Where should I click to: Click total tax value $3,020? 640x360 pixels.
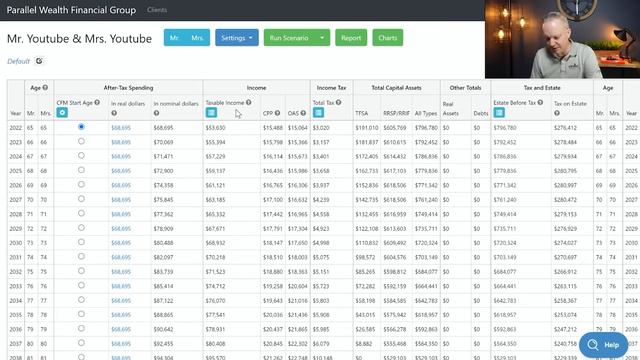[x=321, y=128]
